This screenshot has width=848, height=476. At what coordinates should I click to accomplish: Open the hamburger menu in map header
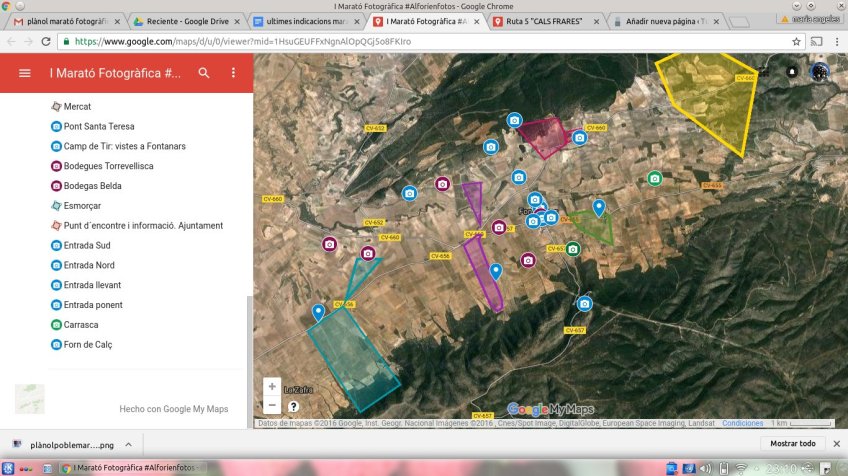point(25,73)
